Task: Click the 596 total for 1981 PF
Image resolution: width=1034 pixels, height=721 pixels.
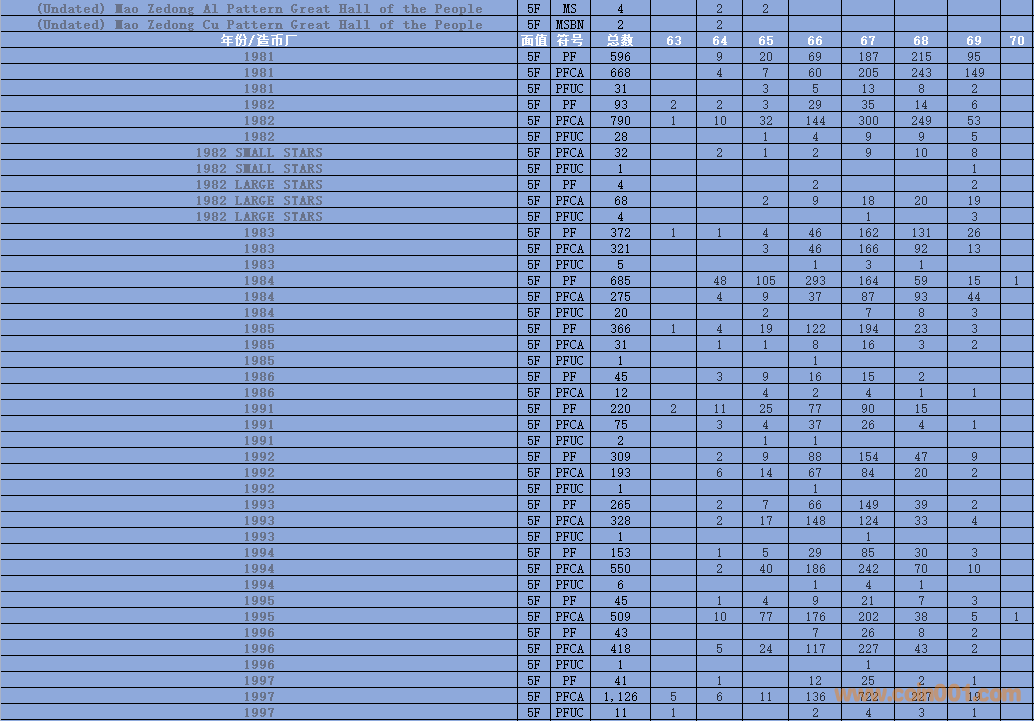Action: 620,57
